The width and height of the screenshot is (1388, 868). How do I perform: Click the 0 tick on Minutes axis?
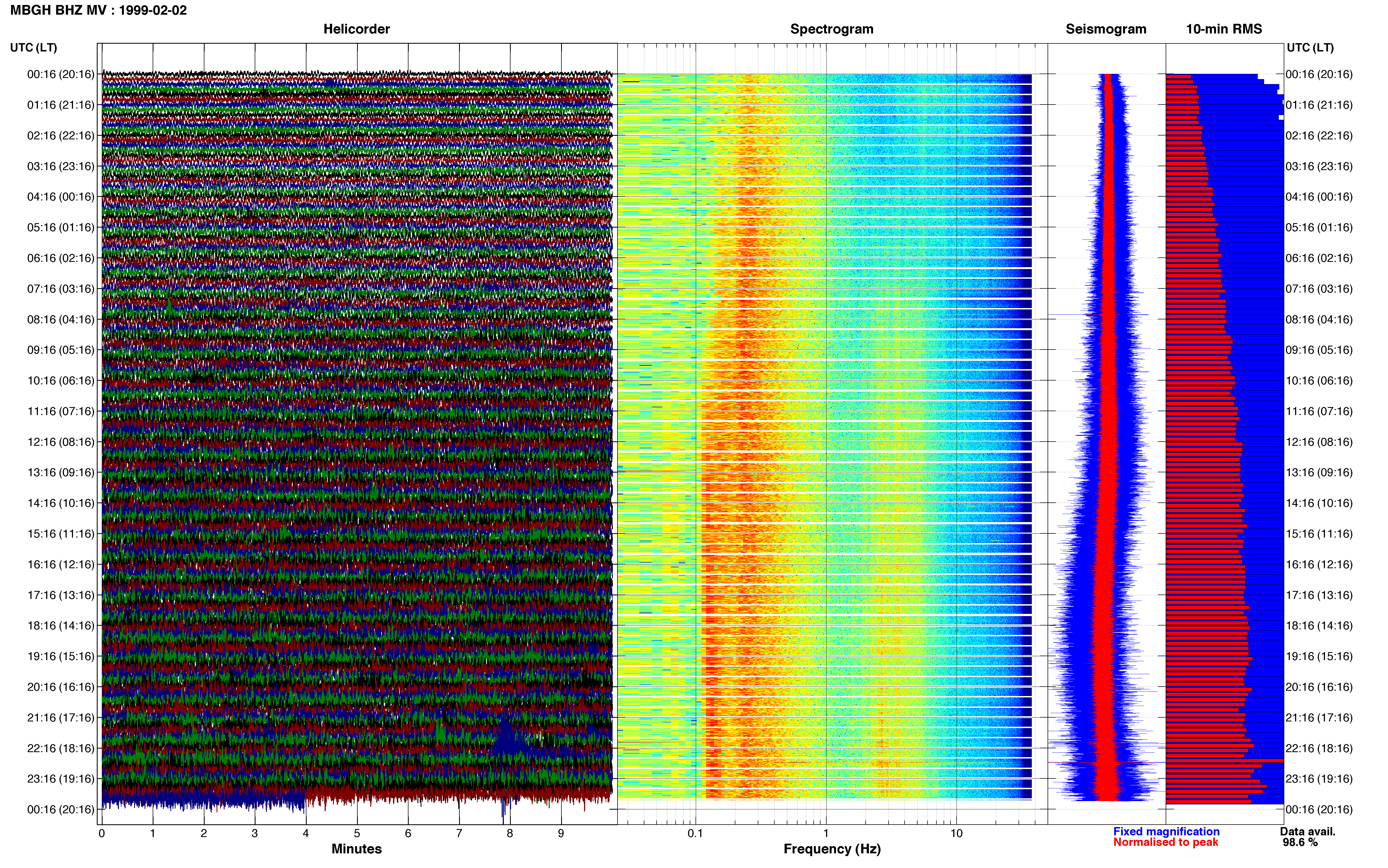101,833
